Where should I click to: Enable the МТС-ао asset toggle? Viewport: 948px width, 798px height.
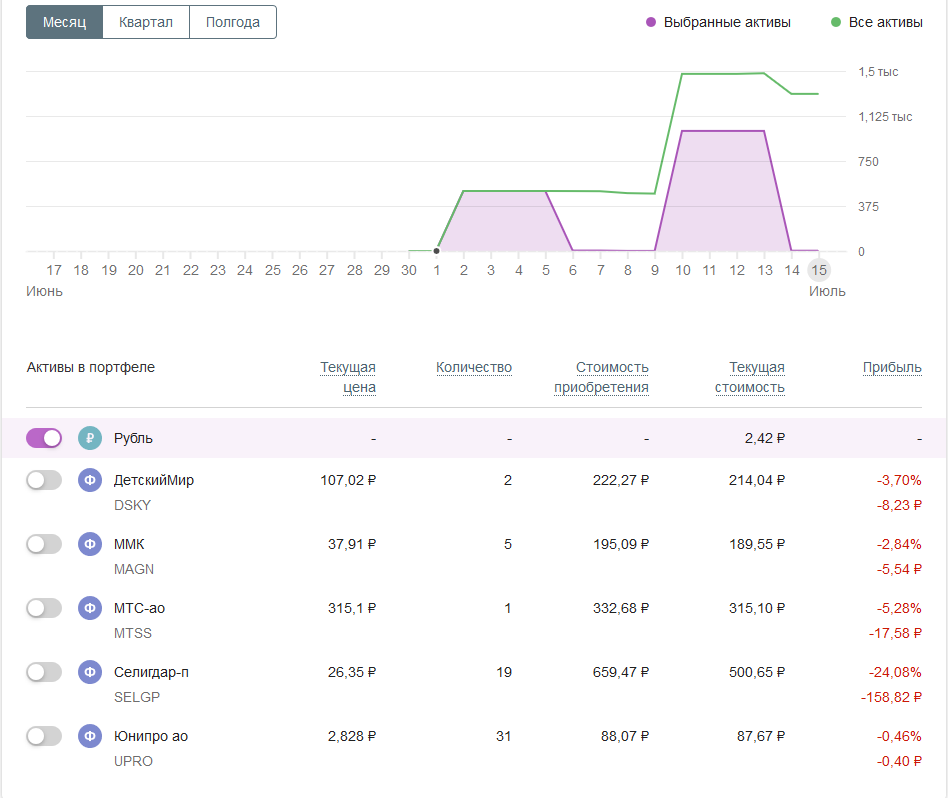click(44, 608)
